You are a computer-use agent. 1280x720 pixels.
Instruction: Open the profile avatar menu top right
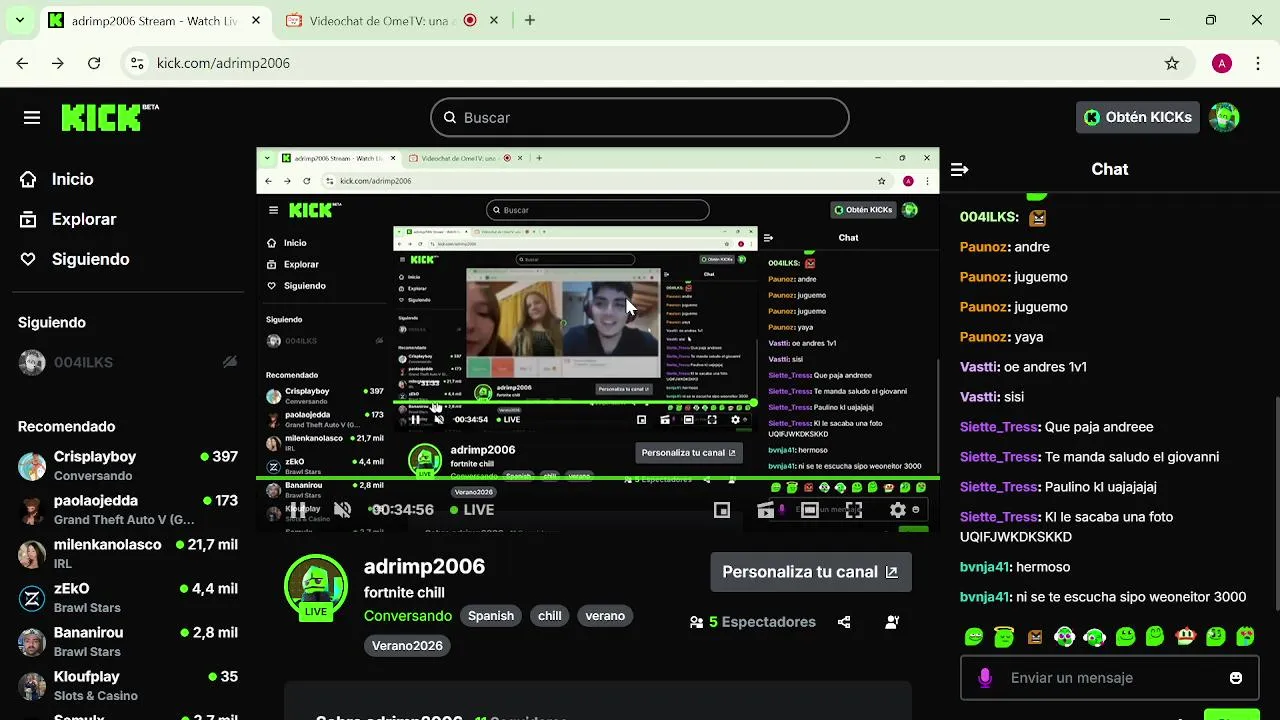point(1224,117)
